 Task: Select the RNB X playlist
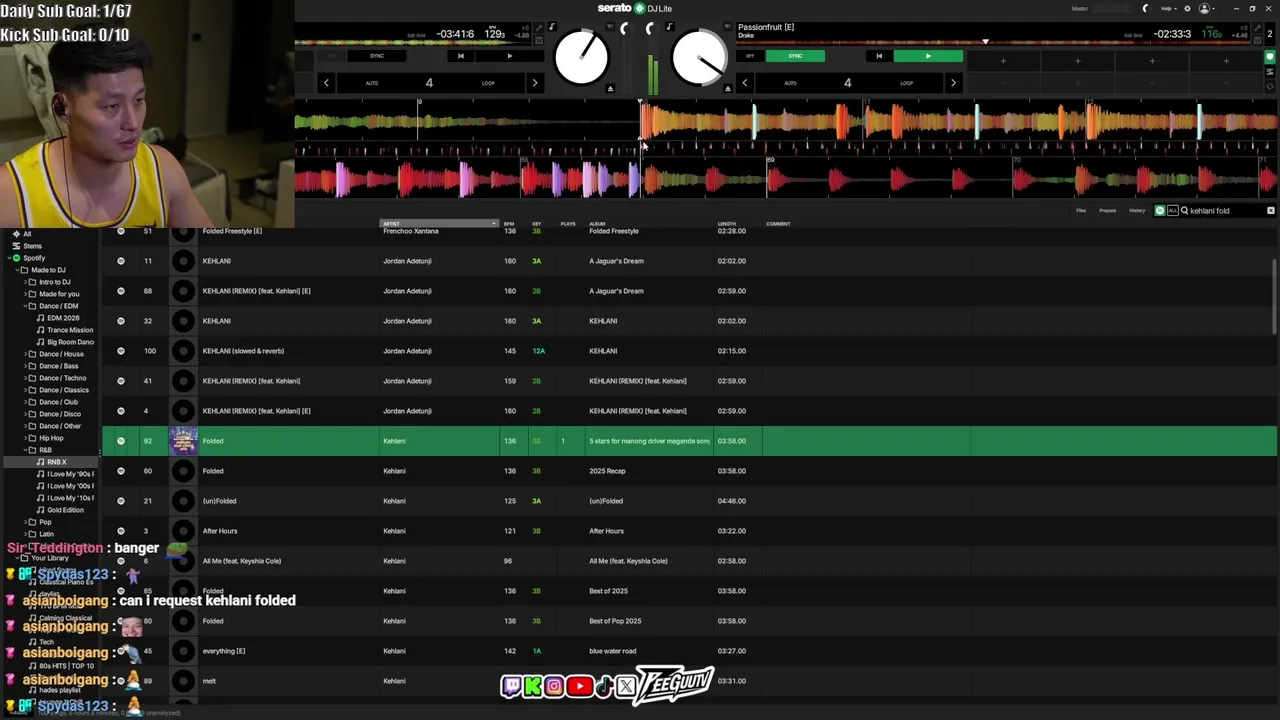56,462
